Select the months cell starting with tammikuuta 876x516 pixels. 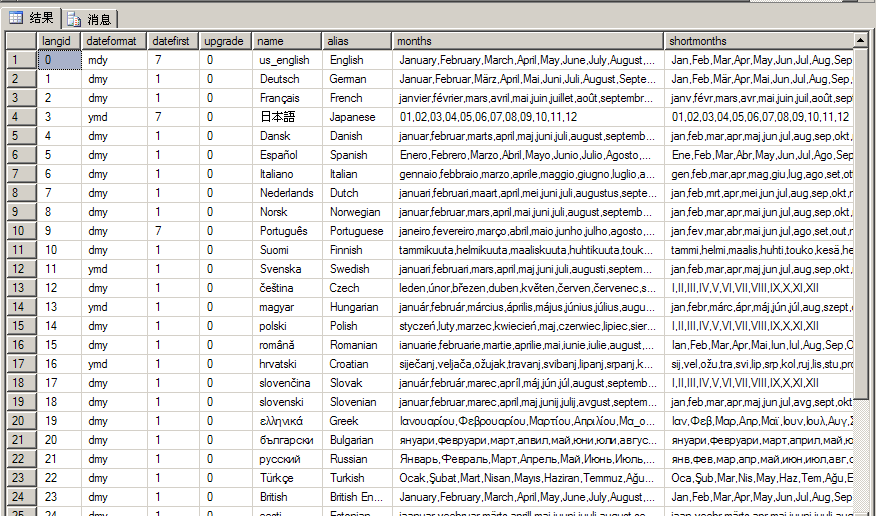click(x=527, y=250)
